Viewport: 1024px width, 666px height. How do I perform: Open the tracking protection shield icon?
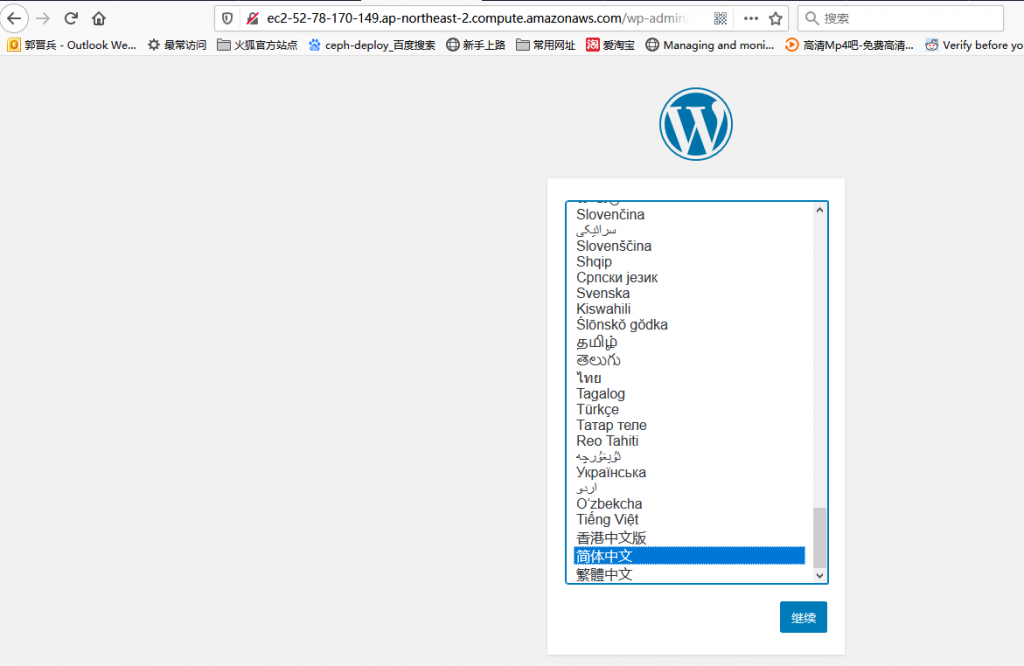point(227,18)
